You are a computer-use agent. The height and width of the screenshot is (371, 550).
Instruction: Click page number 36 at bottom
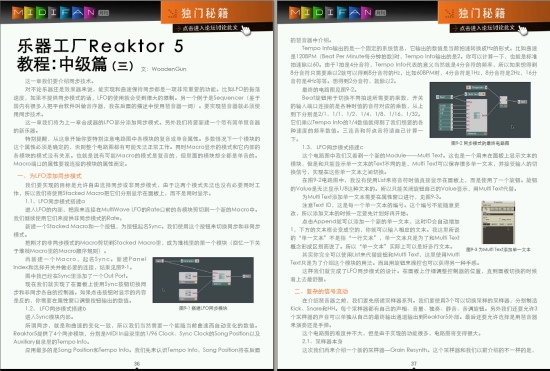[x=137, y=363]
